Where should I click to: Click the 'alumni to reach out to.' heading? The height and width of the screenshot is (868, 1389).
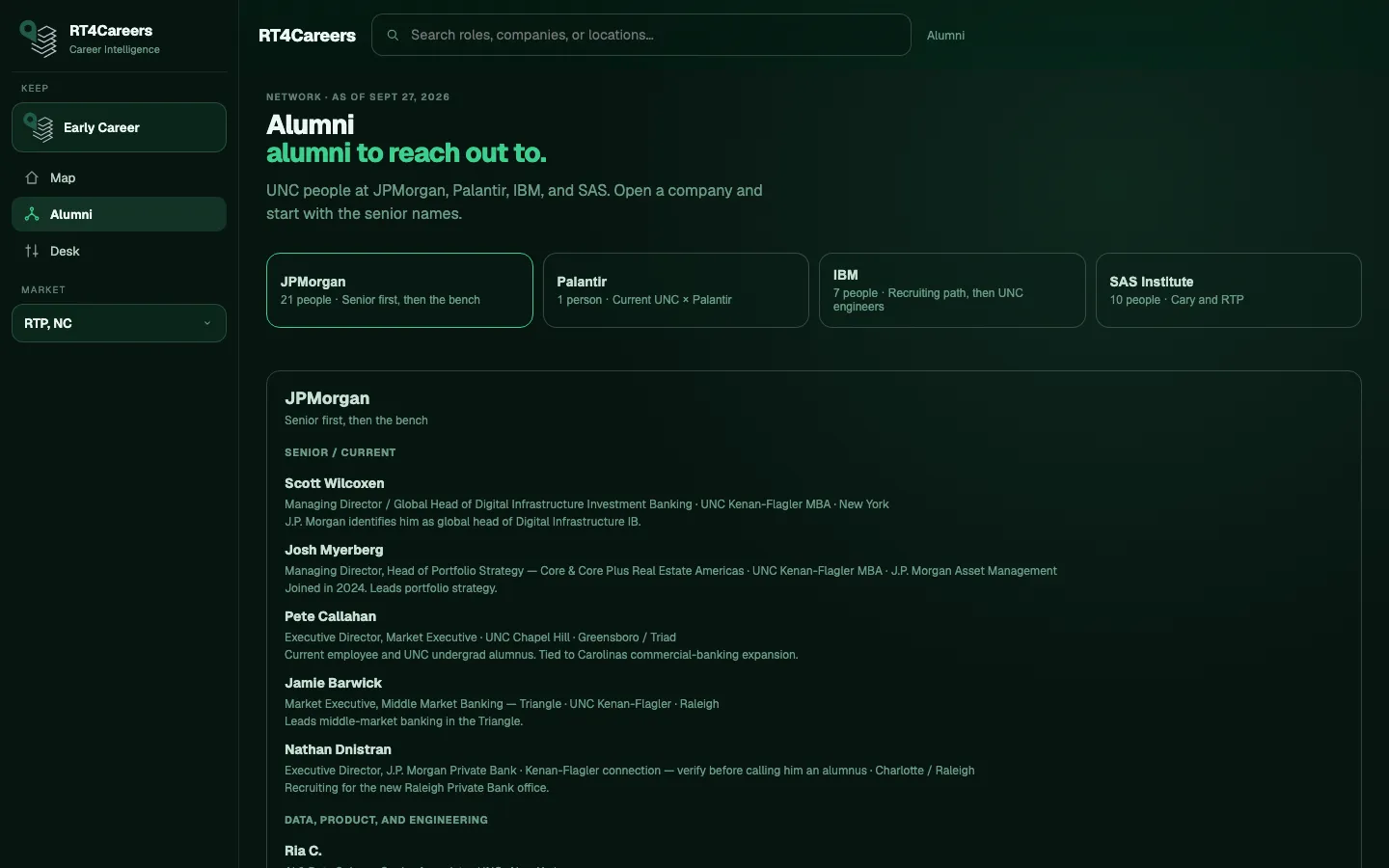pyautogui.click(x=406, y=153)
